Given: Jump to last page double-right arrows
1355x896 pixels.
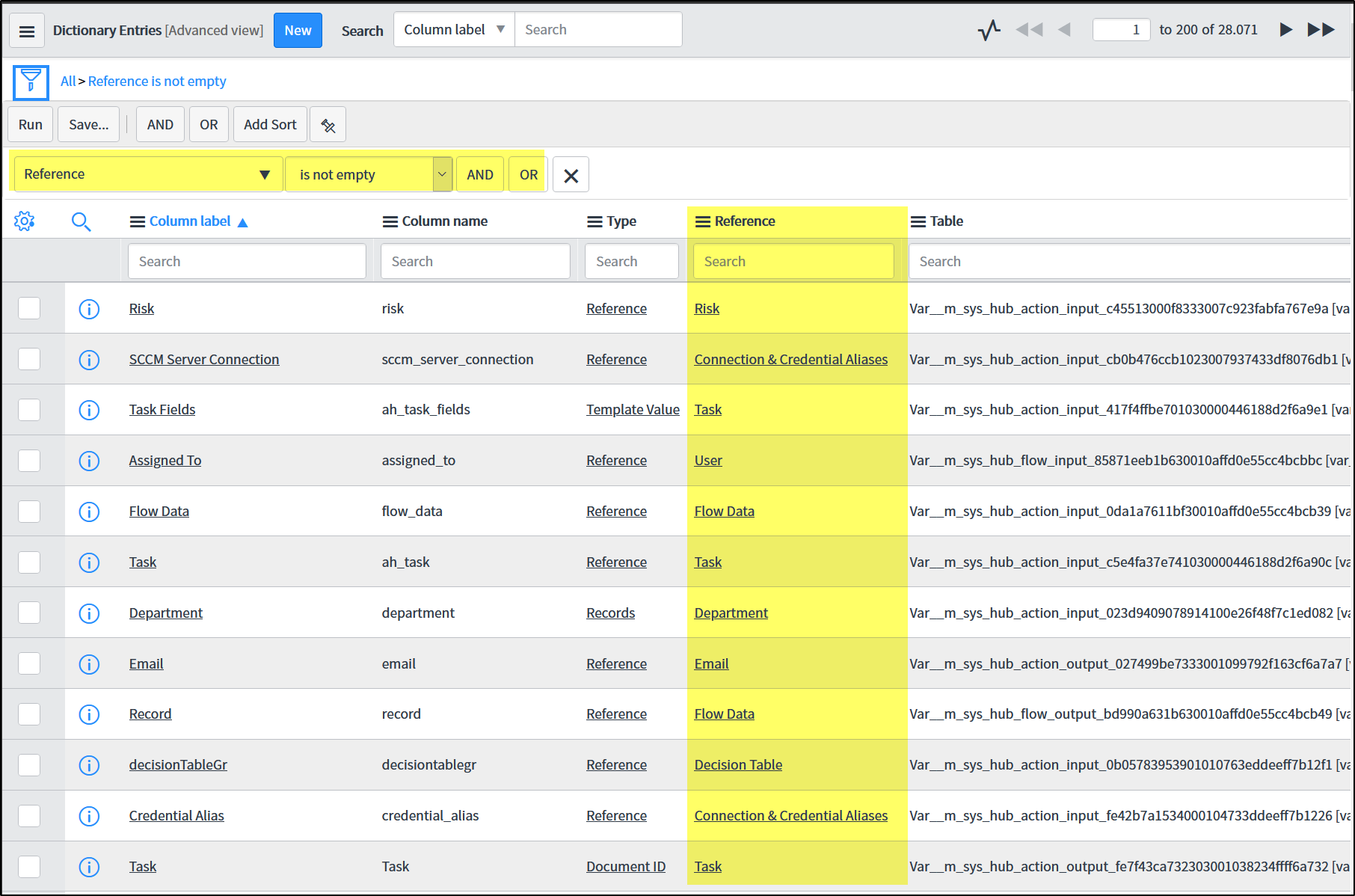Looking at the screenshot, I should [1321, 30].
